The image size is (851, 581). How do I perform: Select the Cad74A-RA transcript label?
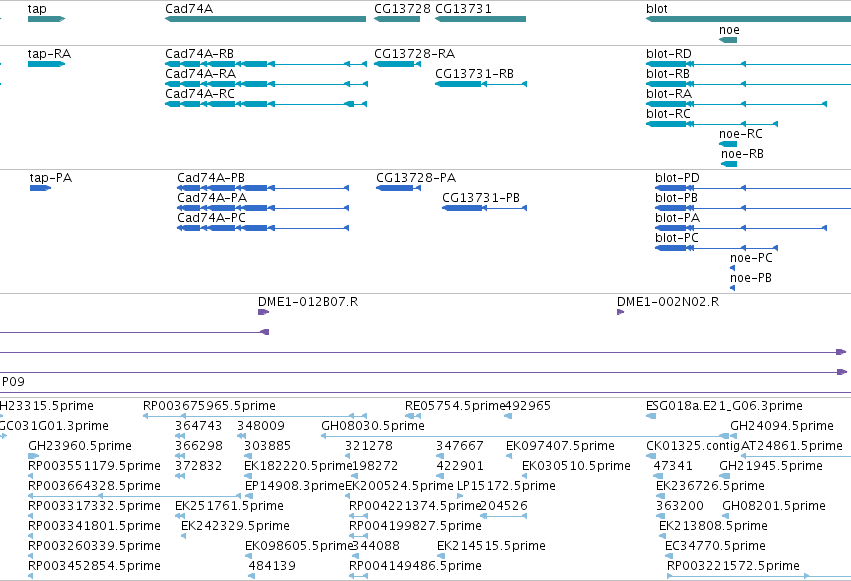(200, 74)
